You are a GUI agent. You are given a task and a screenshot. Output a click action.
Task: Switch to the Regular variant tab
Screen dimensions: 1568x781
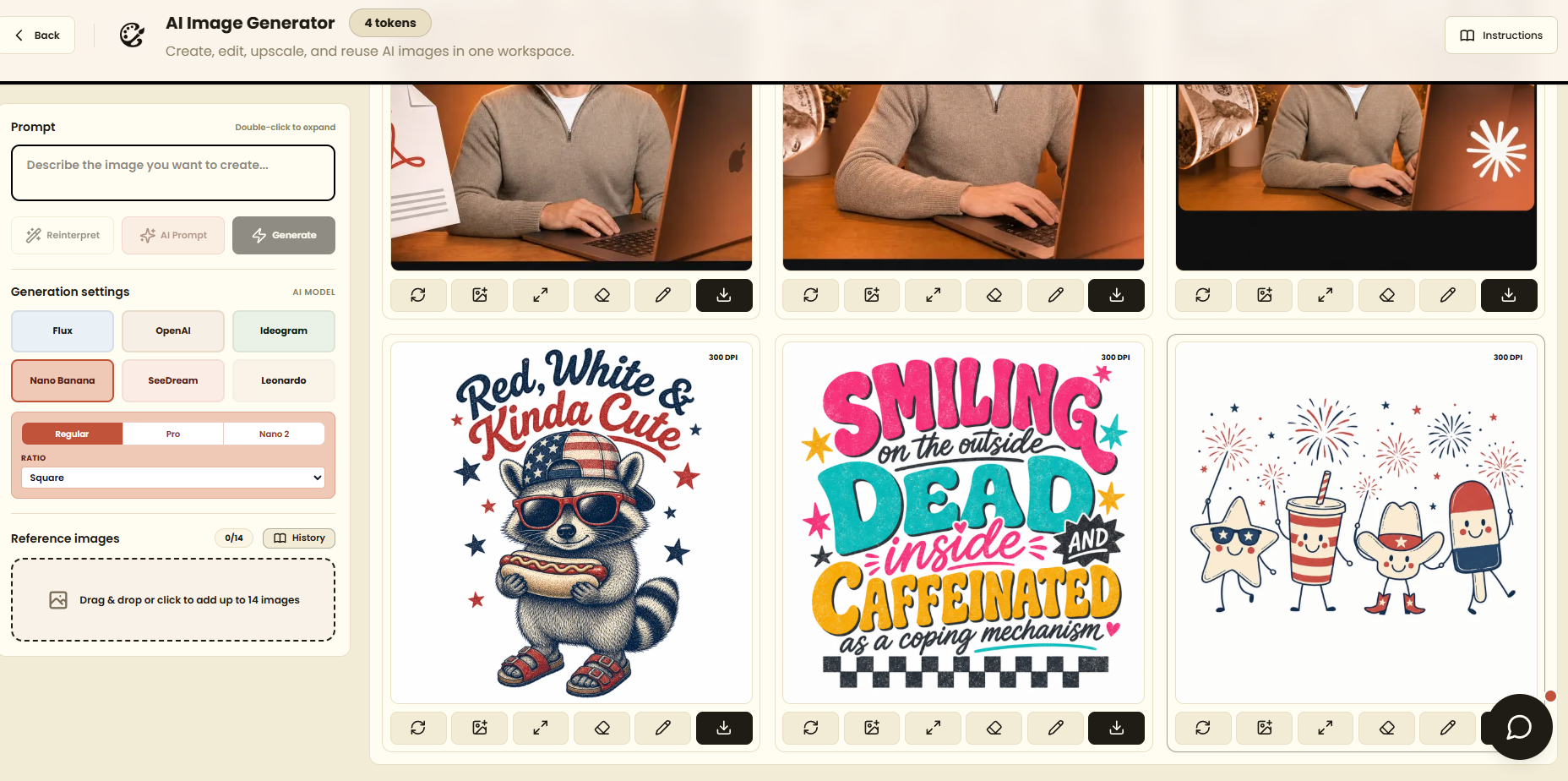pyautogui.click(x=72, y=434)
